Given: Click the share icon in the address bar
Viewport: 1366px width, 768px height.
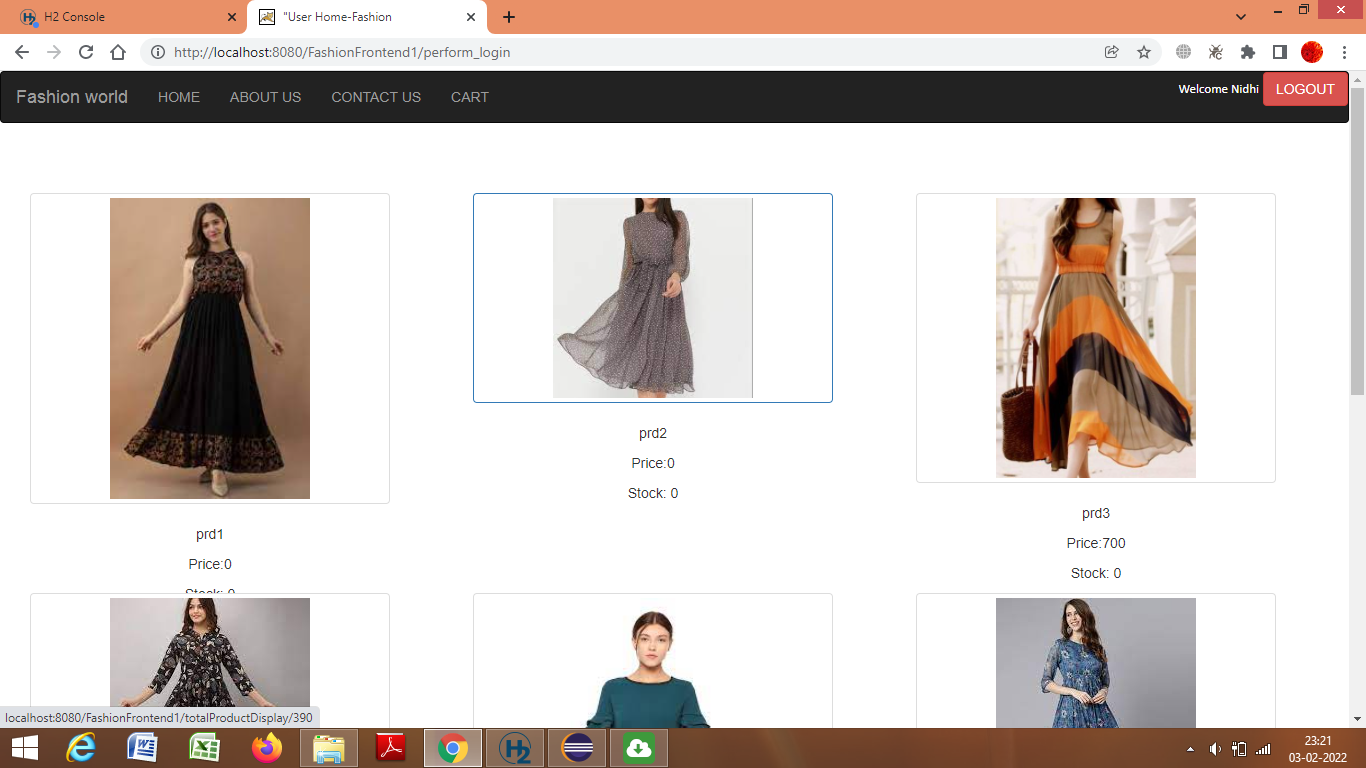Looking at the screenshot, I should pyautogui.click(x=1111, y=51).
